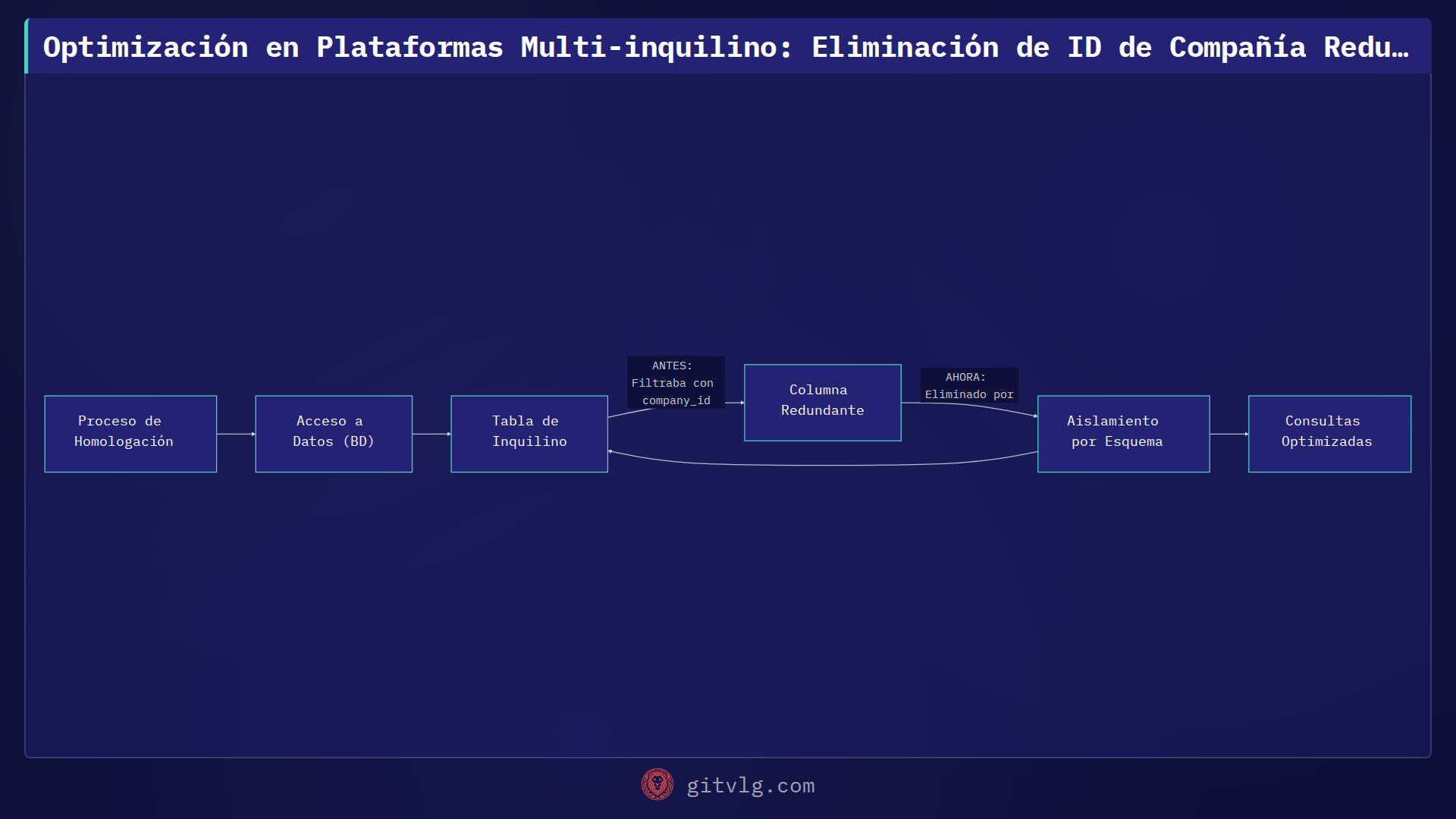Click the 'Aislamiento por Esquema' node
This screenshot has height=819, width=1456.
pyautogui.click(x=1124, y=434)
